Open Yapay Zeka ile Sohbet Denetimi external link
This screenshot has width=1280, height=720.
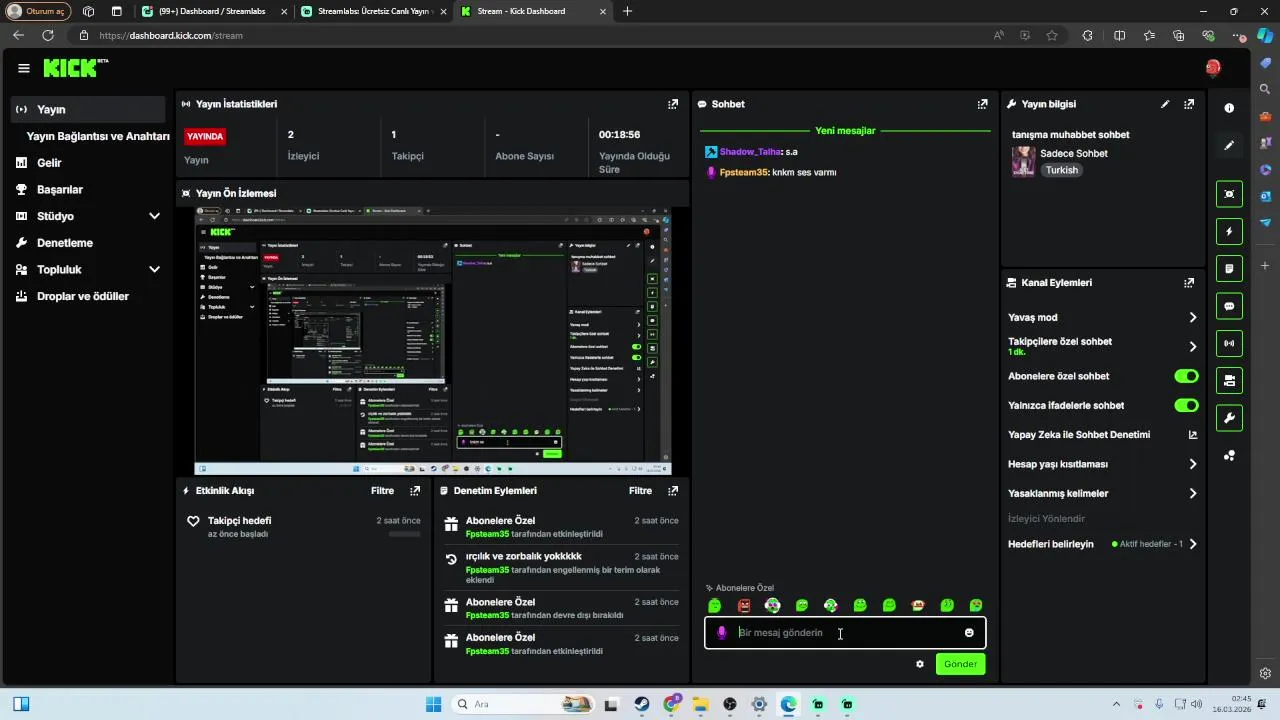click(x=1192, y=435)
